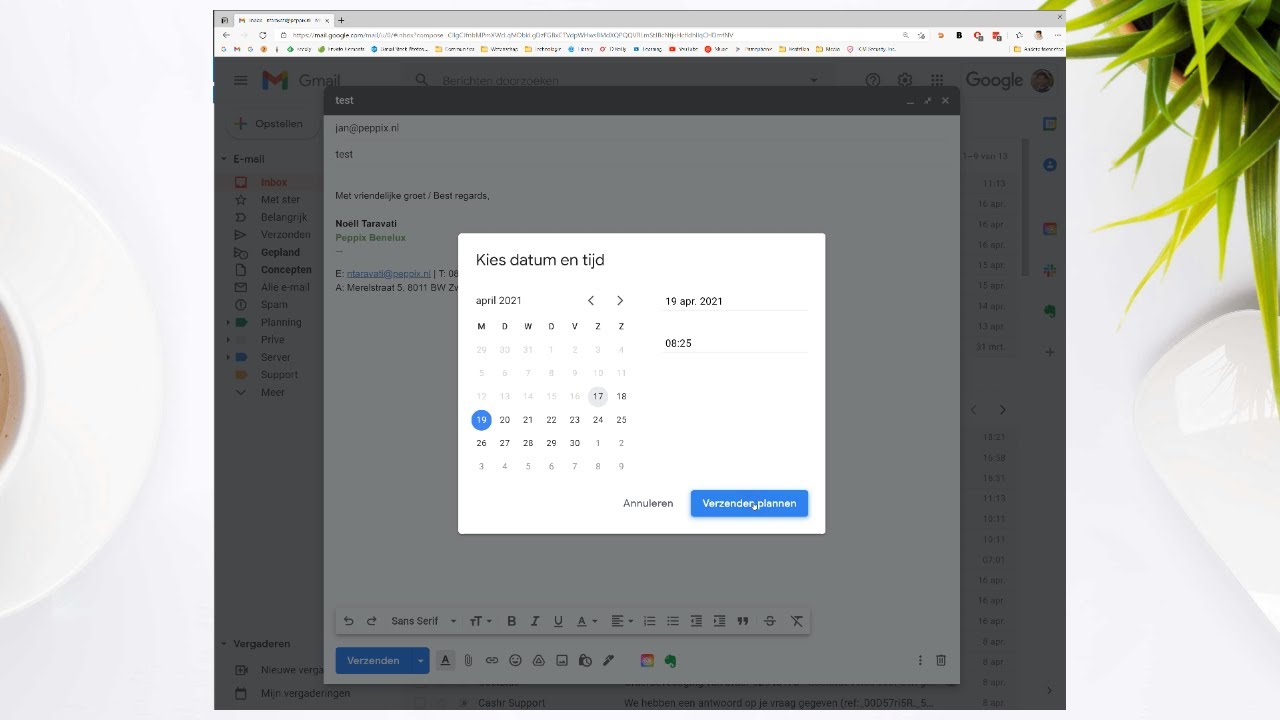Insert a link with chain icon

point(492,660)
